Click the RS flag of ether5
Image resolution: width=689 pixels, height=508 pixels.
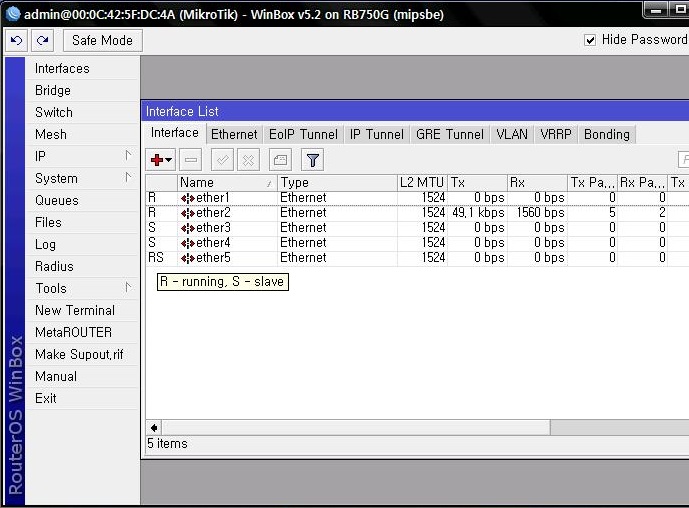(156, 258)
